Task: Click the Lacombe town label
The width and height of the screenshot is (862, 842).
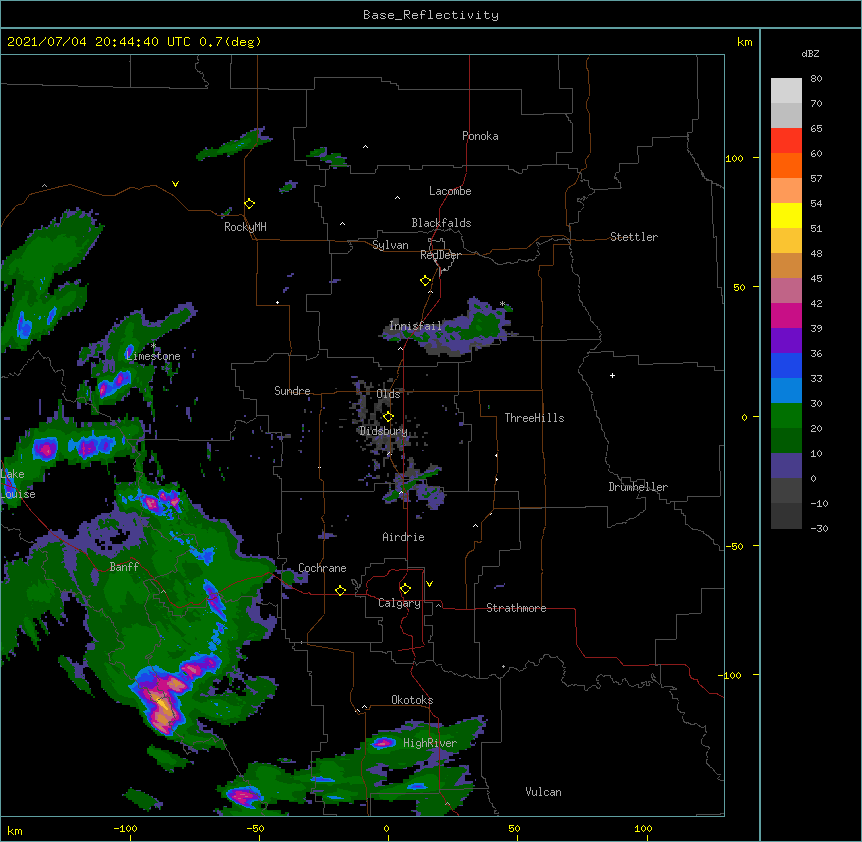Action: (450, 191)
